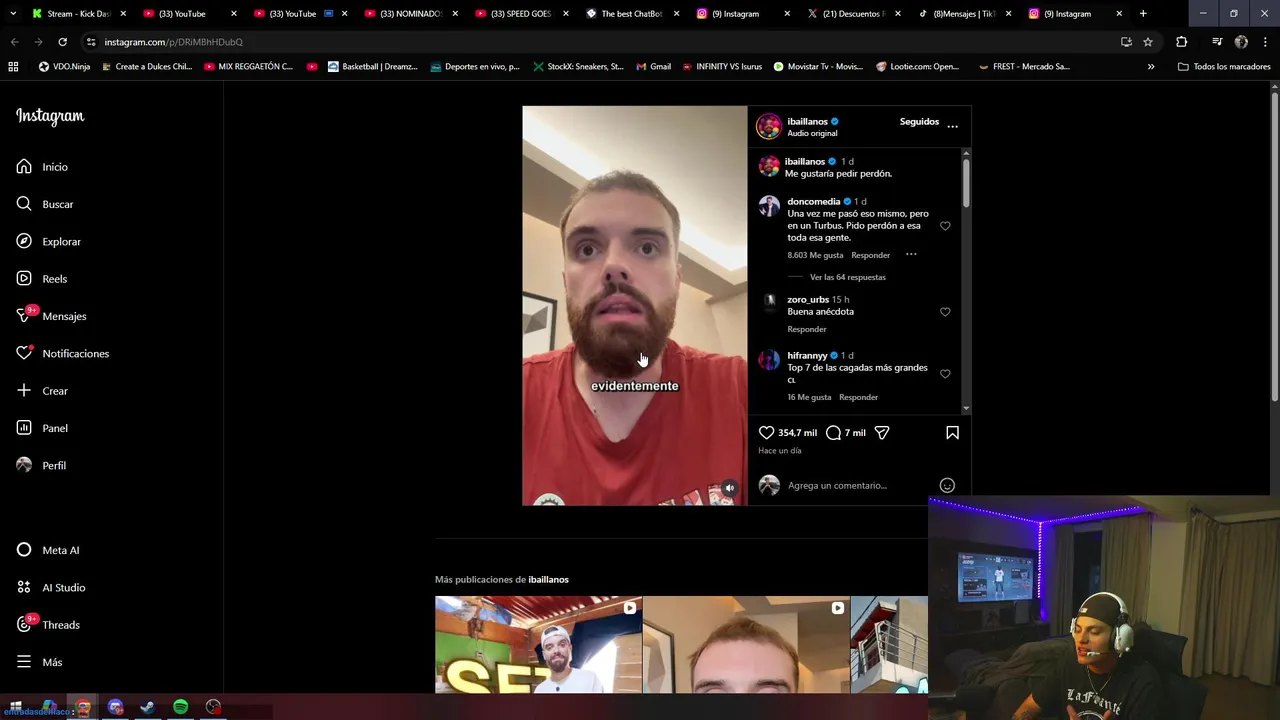Go back in browser history
The width and height of the screenshot is (1280, 720).
click(x=14, y=42)
